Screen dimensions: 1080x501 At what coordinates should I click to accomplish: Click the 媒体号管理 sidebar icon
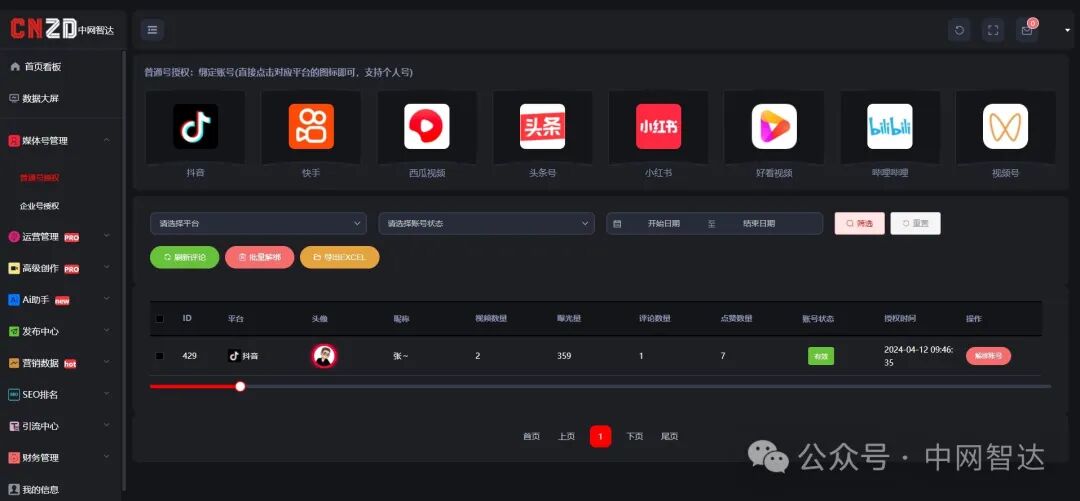click(x=14, y=141)
